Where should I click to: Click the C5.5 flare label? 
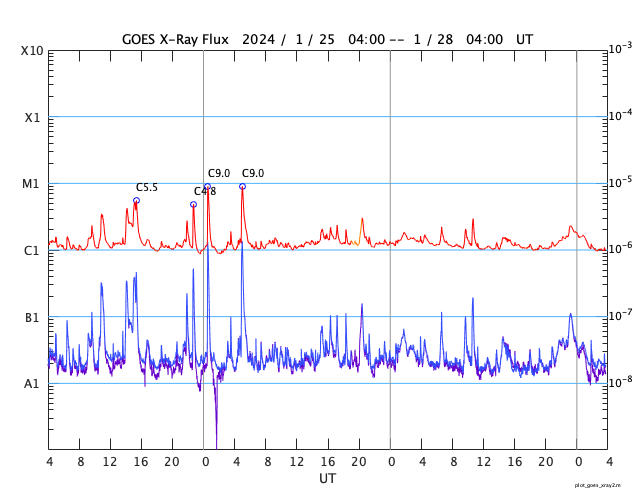pos(147,188)
